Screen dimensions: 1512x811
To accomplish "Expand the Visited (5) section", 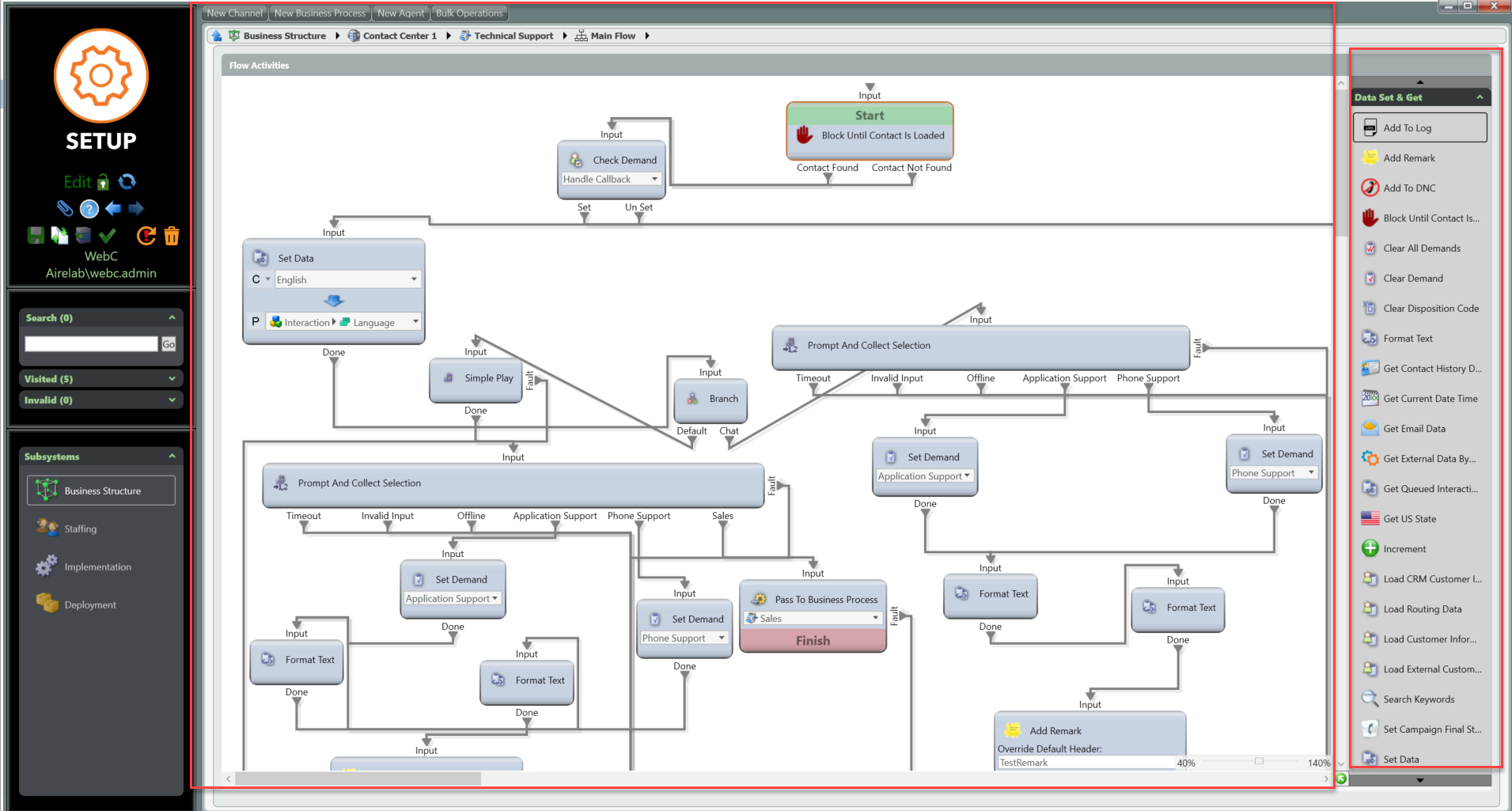I will tap(172, 379).
